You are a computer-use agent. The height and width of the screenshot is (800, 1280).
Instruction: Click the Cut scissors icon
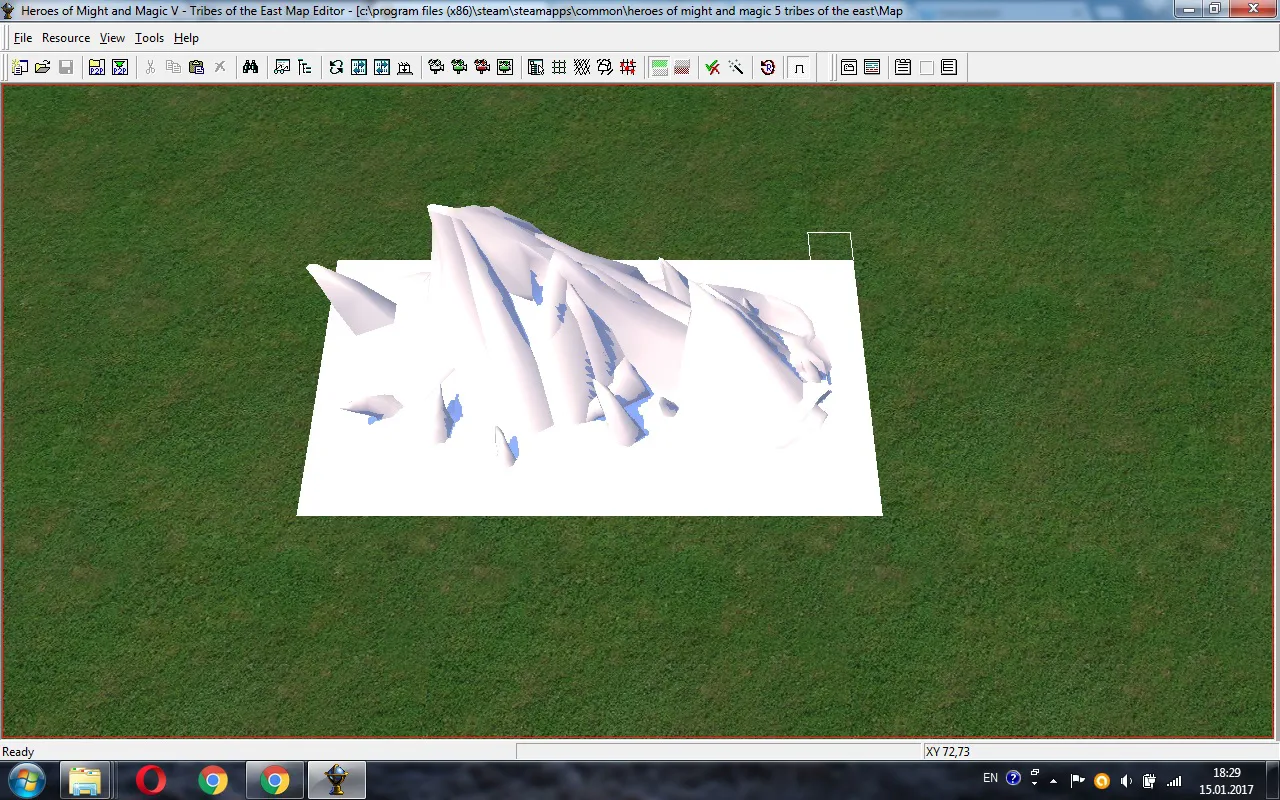(151, 67)
